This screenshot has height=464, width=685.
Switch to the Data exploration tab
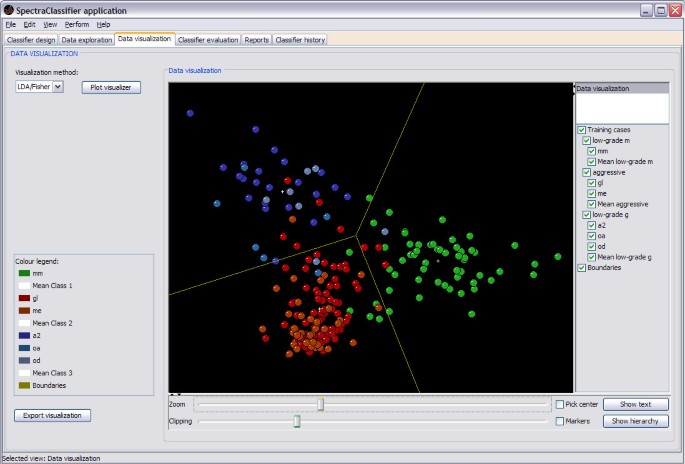coord(87,39)
